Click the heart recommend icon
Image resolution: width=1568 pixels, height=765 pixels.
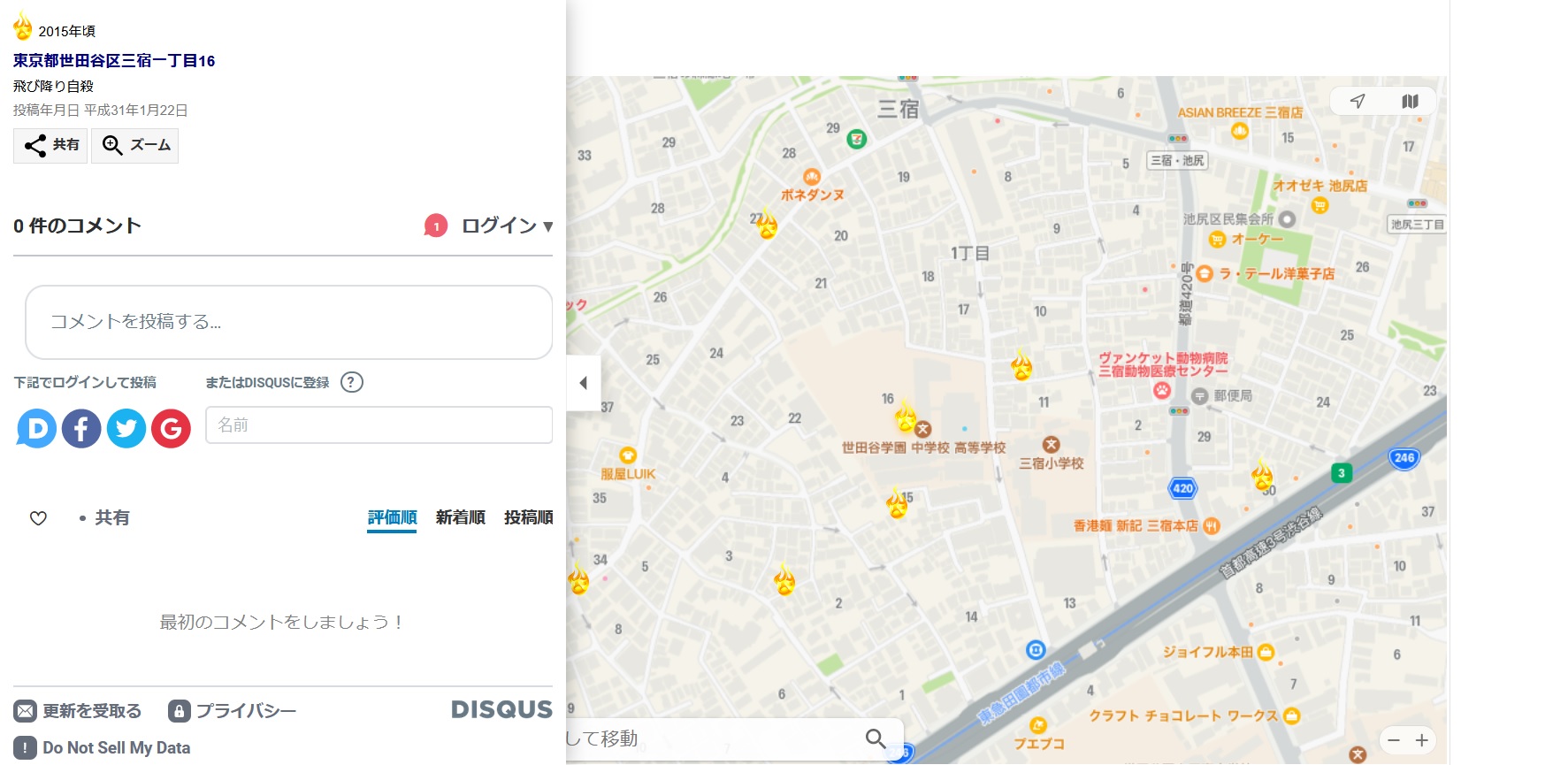[38, 518]
